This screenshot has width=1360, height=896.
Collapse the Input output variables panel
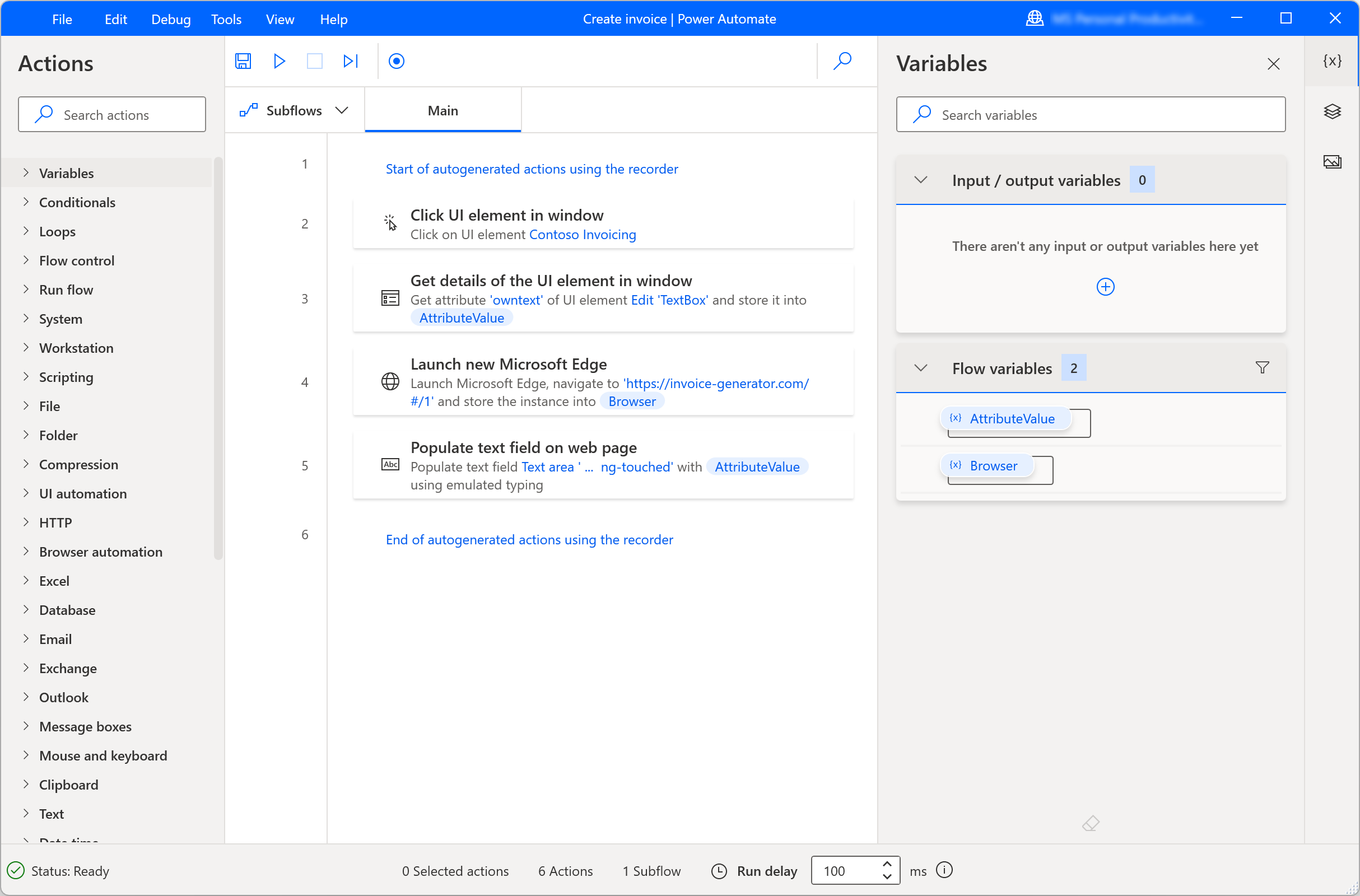click(x=920, y=180)
